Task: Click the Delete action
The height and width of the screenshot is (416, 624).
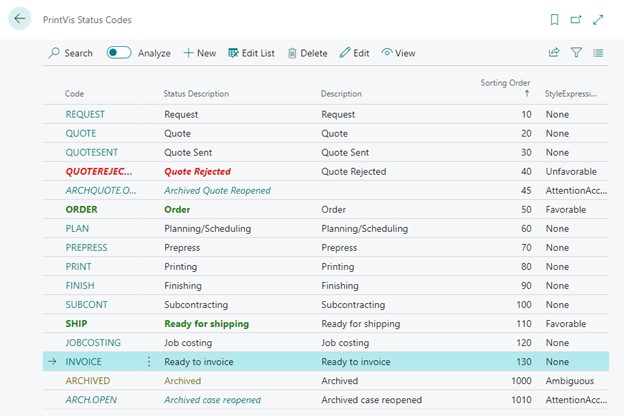Action: [x=308, y=53]
